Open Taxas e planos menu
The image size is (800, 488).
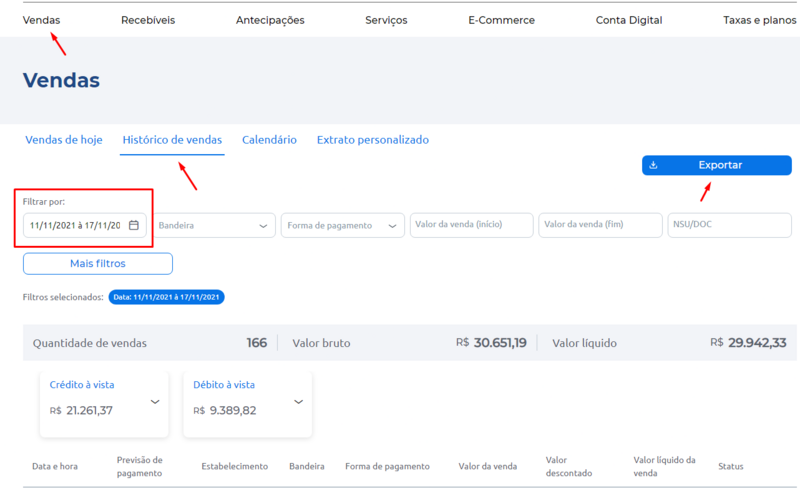(759, 20)
